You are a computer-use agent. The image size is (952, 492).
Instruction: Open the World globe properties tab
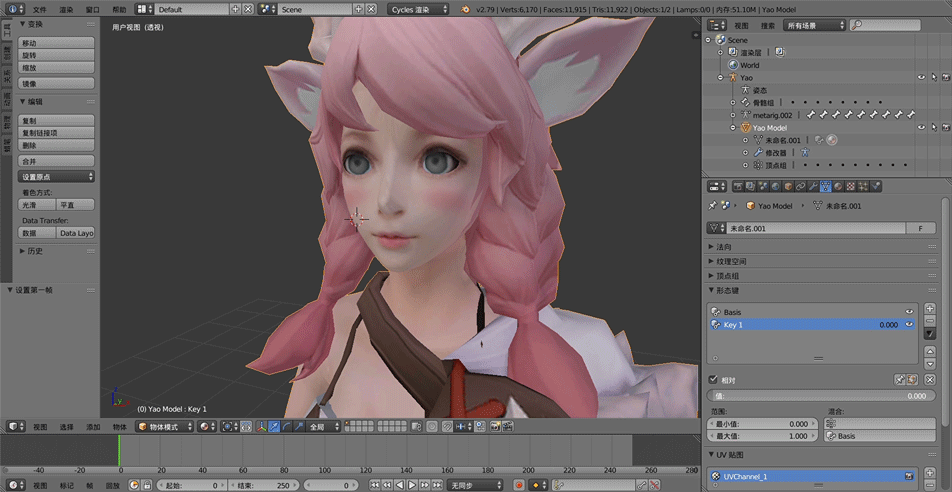775,186
